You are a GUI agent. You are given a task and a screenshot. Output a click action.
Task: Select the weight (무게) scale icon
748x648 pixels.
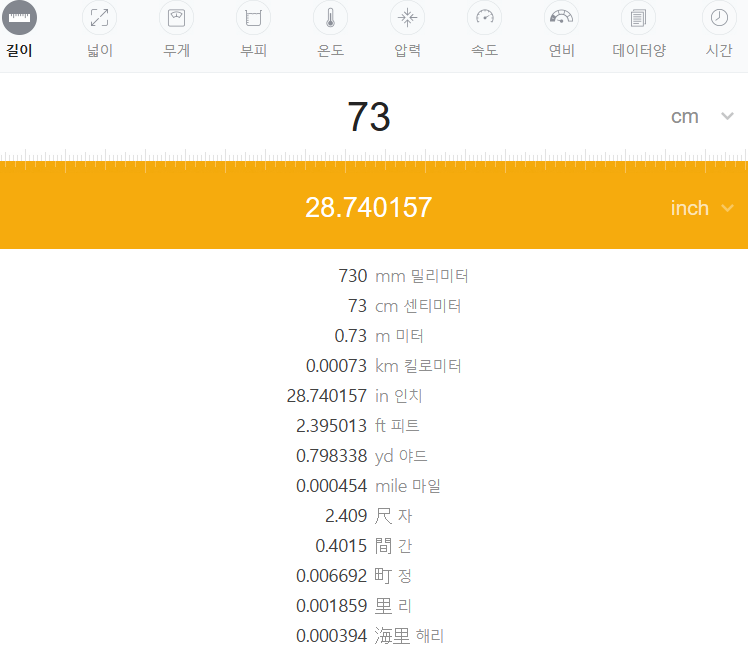tap(177, 18)
